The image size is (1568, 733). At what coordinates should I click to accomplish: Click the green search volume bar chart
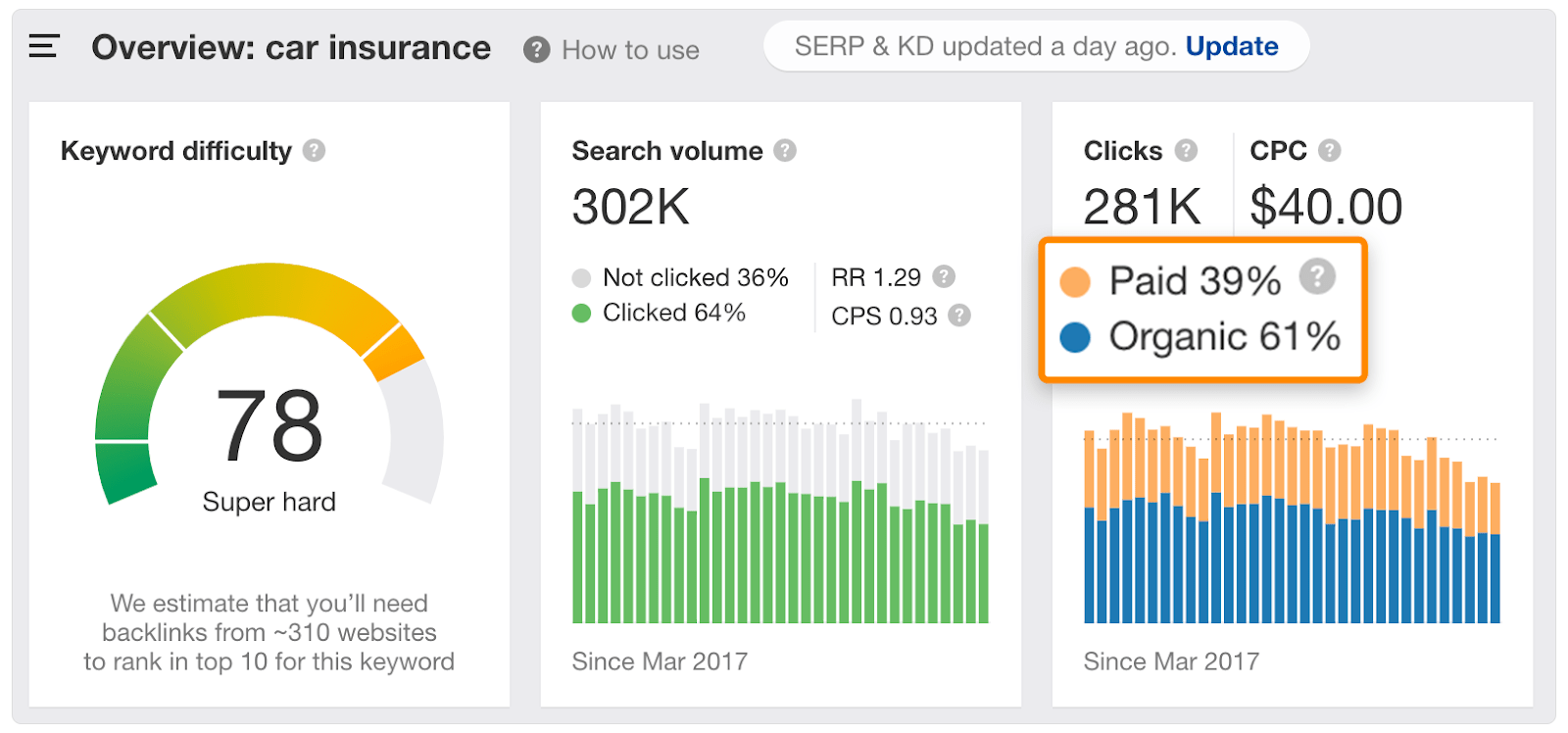point(780,511)
